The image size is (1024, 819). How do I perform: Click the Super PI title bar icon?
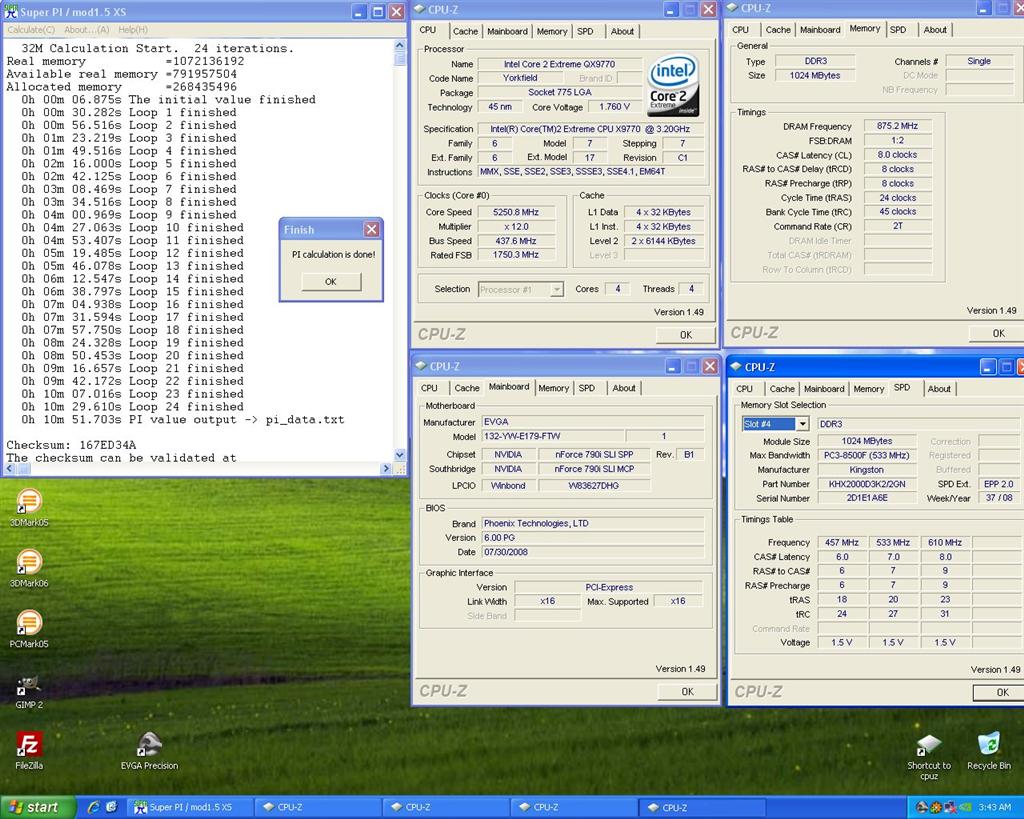10,11
